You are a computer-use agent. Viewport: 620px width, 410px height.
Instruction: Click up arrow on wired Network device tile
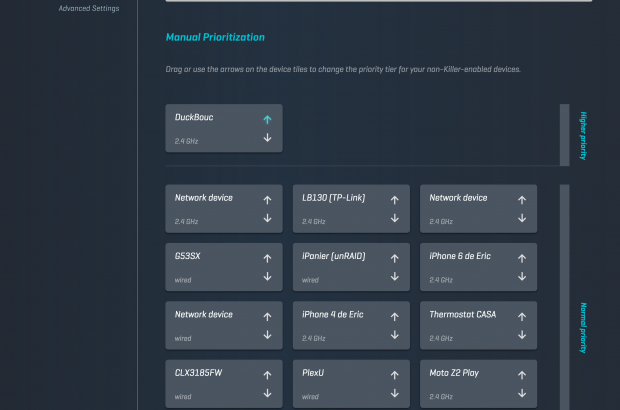coord(267,316)
